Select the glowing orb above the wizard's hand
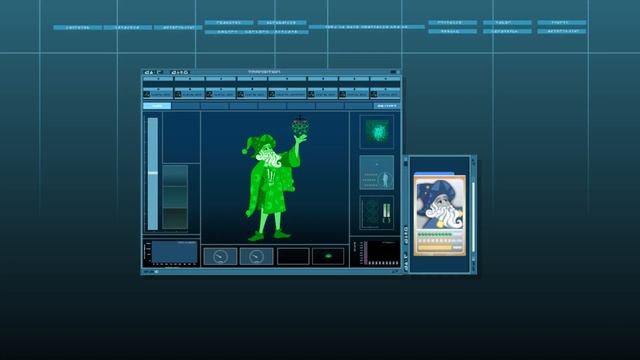Viewport: 640px width, 360px height. (x=300, y=126)
